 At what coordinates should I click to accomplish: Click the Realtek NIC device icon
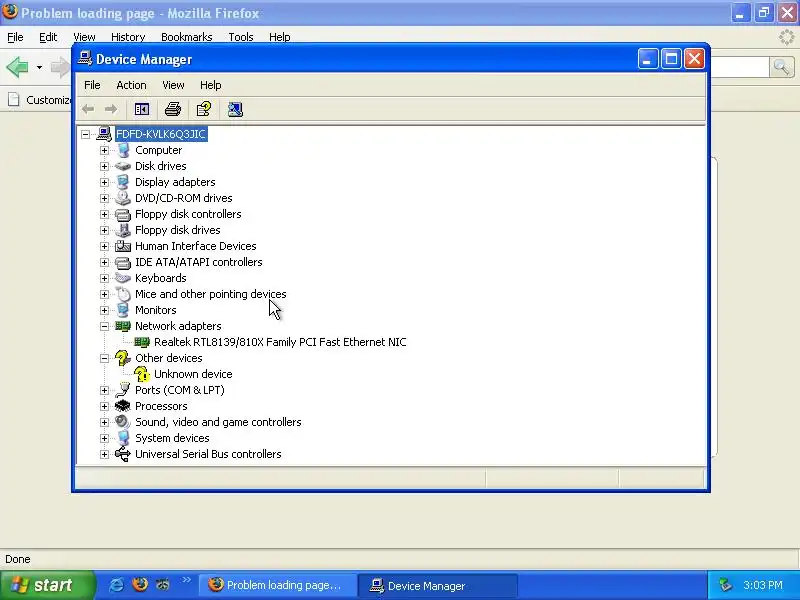pos(142,342)
